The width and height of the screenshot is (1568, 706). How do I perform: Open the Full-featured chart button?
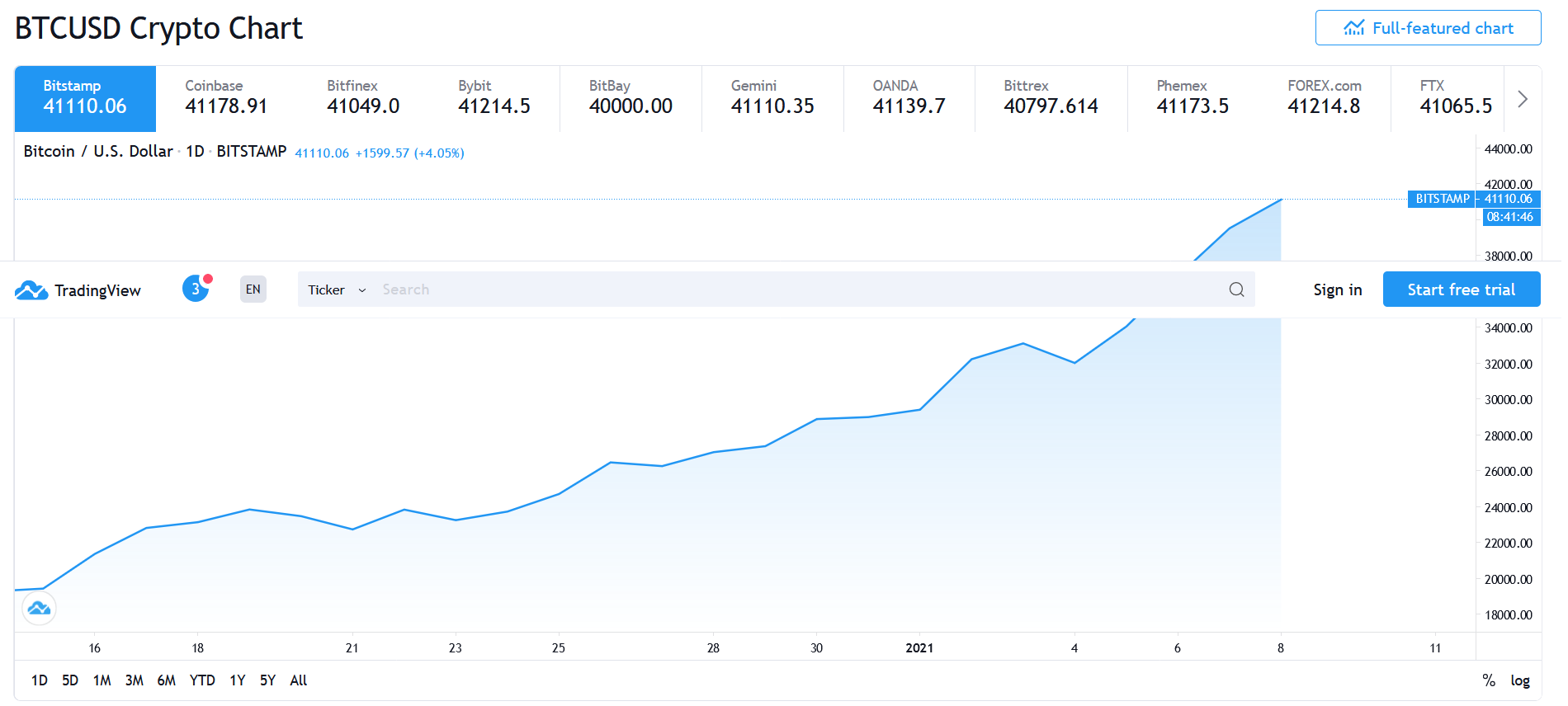click(x=1428, y=28)
